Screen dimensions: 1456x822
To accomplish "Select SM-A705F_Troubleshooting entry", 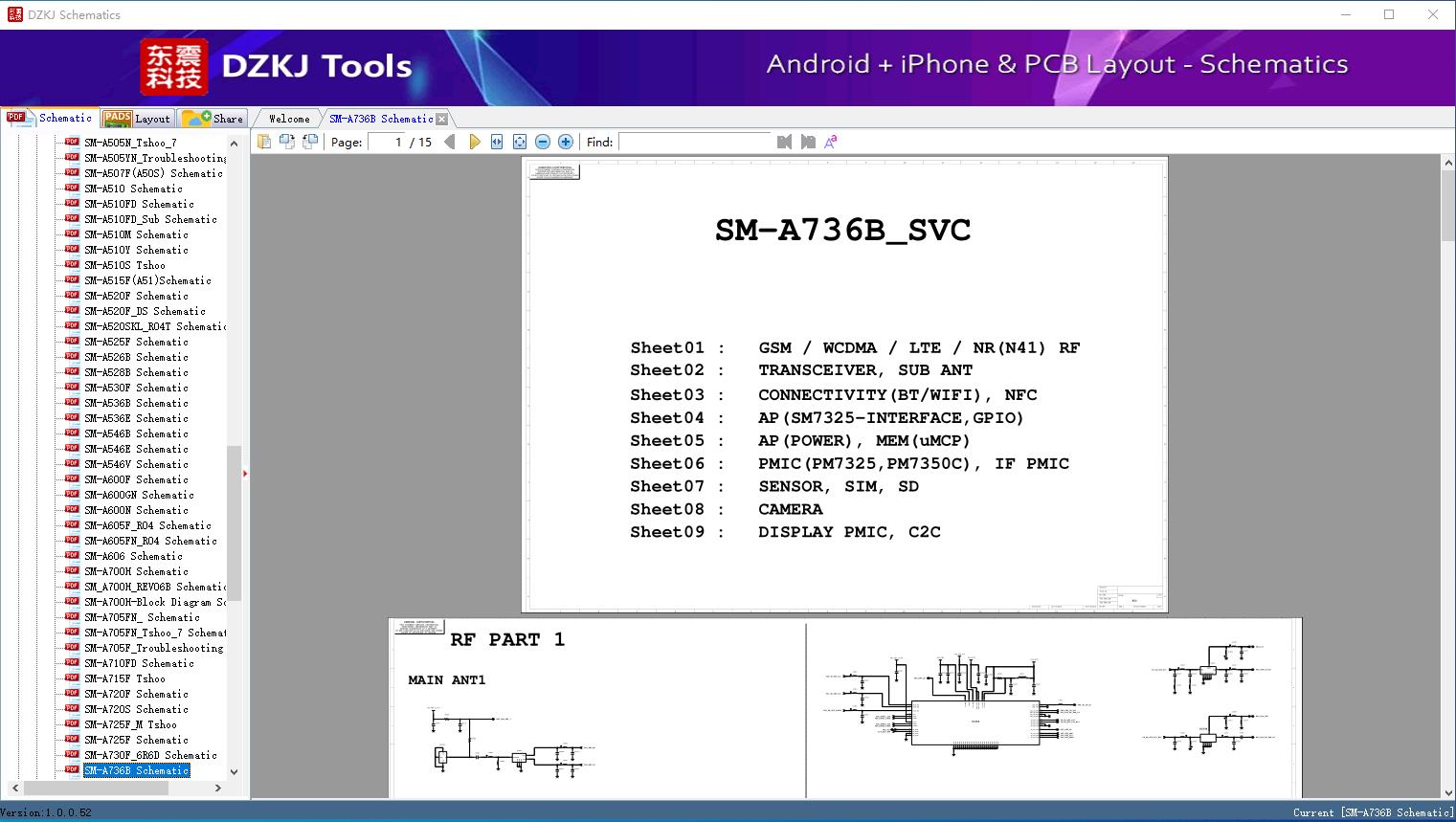I will point(153,648).
